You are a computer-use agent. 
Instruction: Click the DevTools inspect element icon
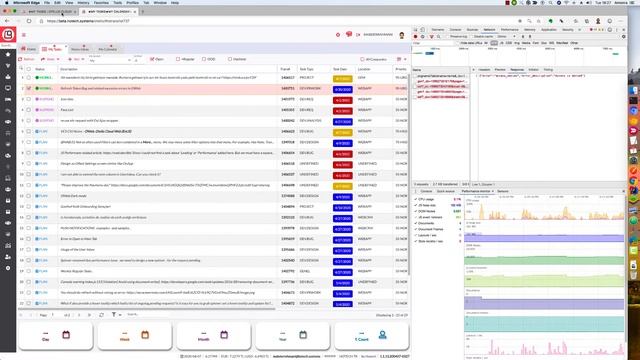[416, 30]
